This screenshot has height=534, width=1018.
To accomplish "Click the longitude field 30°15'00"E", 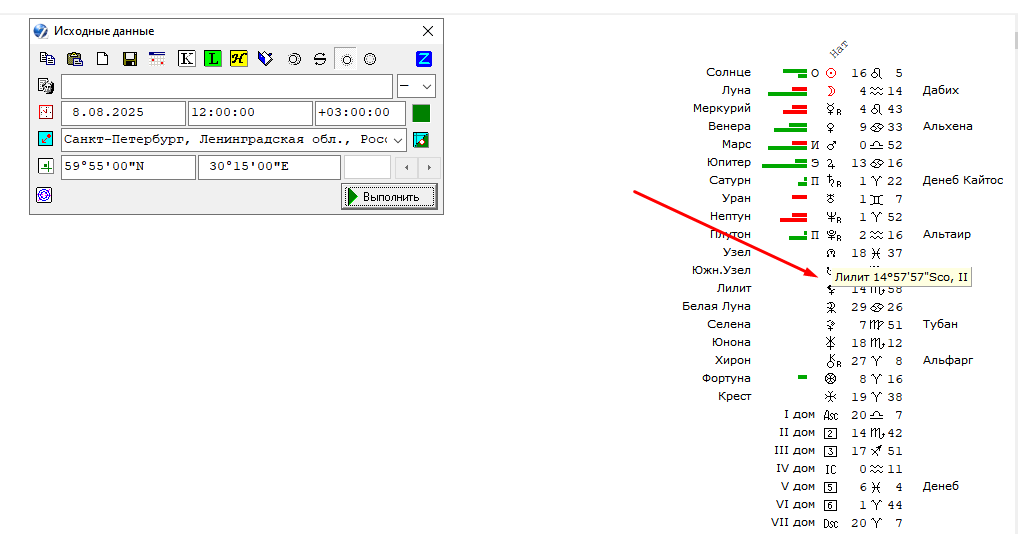I will pos(269,167).
